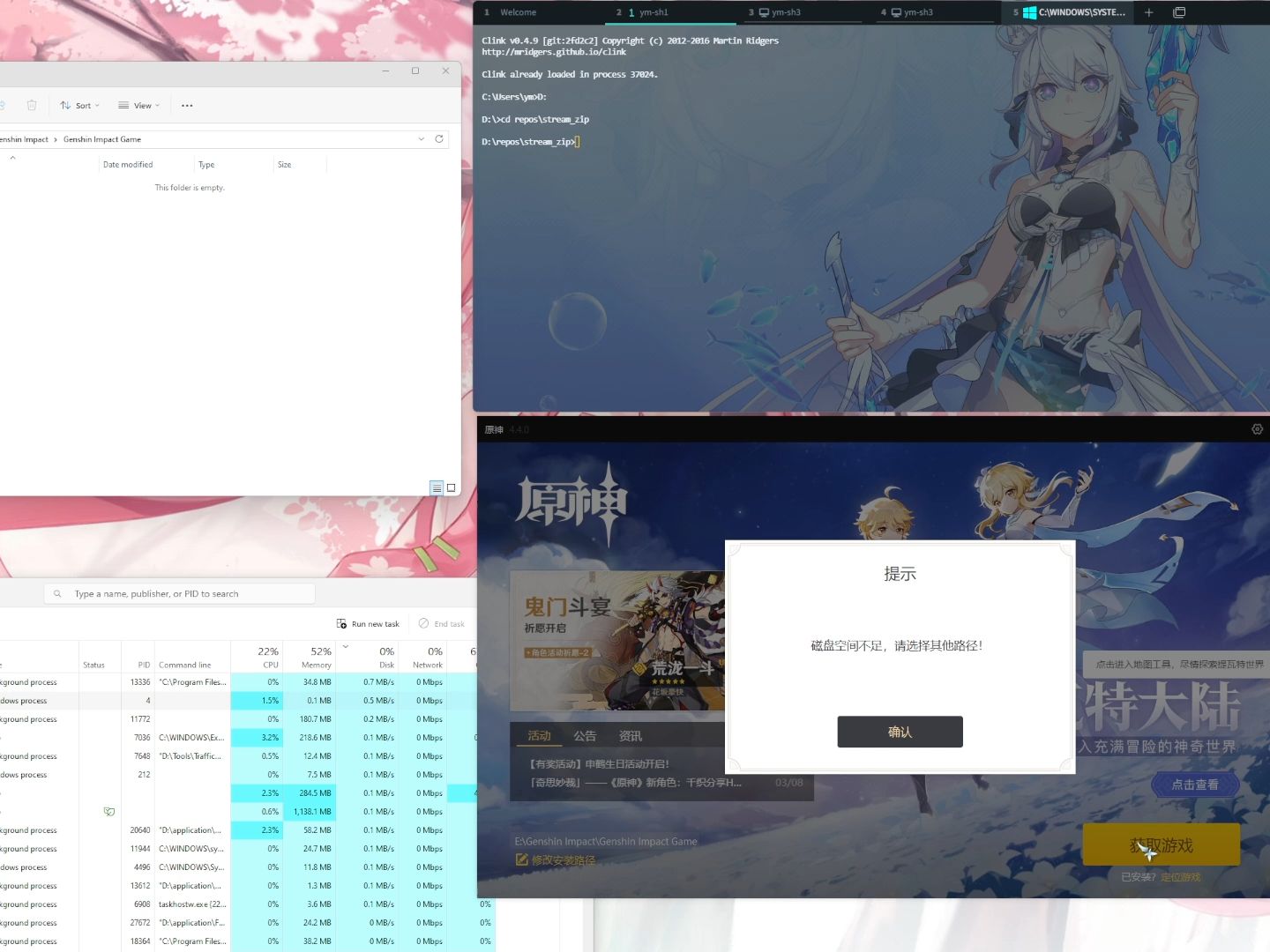Click Run new task in Task Manager
Viewport: 1270px width, 952px height.
(x=368, y=624)
